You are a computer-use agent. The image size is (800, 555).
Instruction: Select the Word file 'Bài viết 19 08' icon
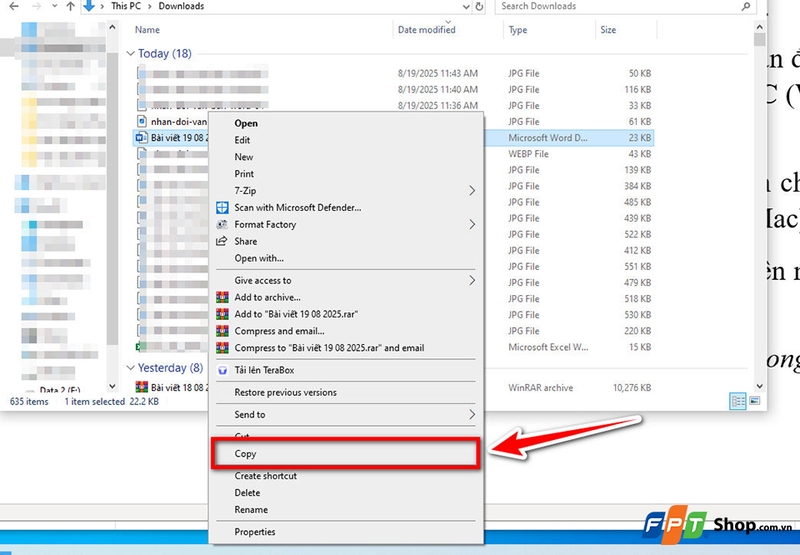(141, 138)
